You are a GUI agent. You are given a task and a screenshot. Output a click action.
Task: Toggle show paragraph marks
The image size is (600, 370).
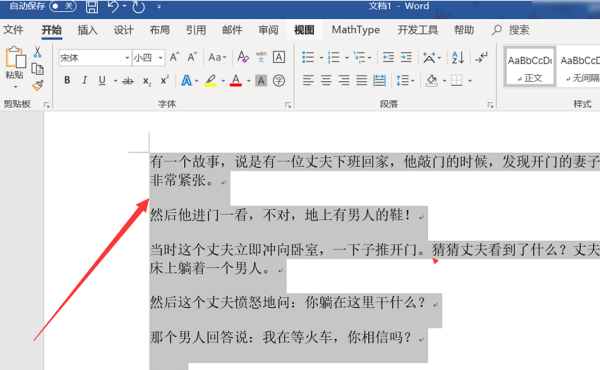tap(481, 57)
